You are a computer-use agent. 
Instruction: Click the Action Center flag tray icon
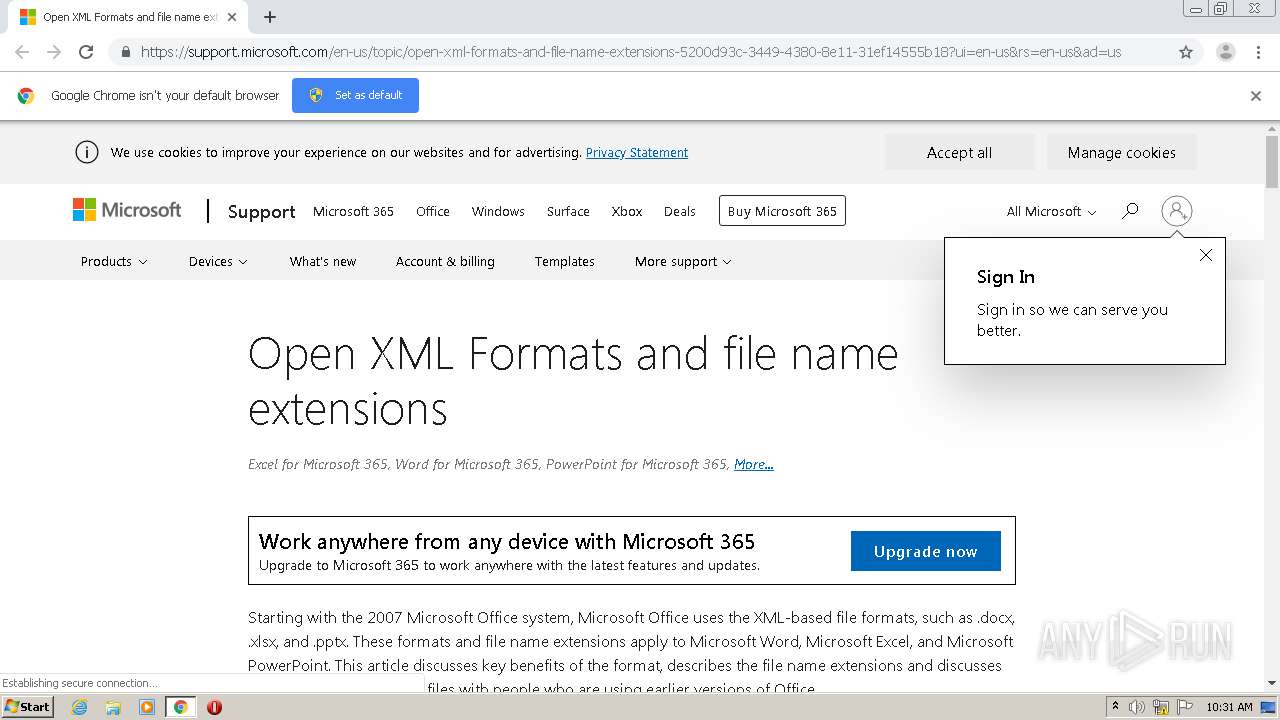[1185, 707]
